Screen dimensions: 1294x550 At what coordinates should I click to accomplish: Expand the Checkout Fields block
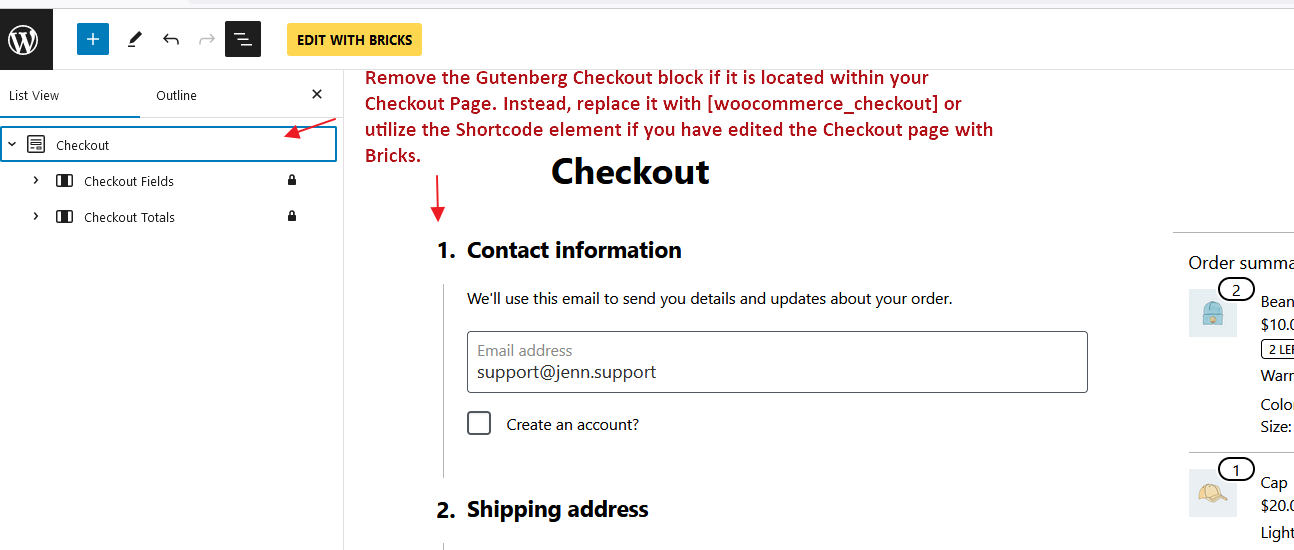click(x=36, y=181)
